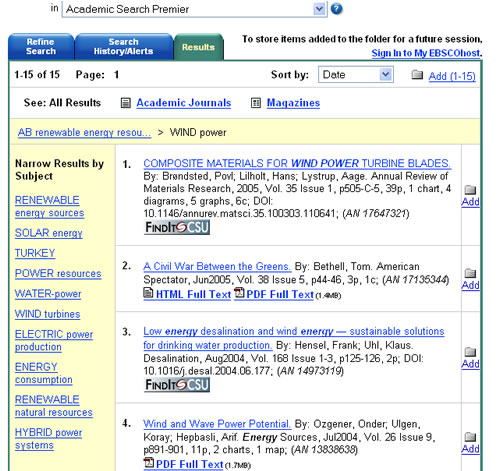Go back to AB renewable energy resou... breadcrumb
Screen dimensions: 500x471
(84, 132)
